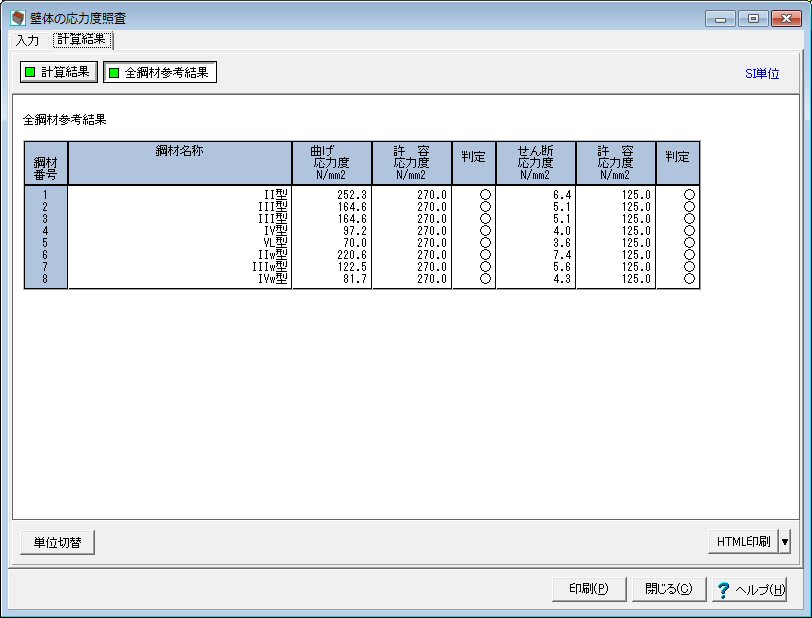The height and width of the screenshot is (618, 812).
Task: Maximize the 壁体の応力度照査 window
Action: [x=753, y=19]
